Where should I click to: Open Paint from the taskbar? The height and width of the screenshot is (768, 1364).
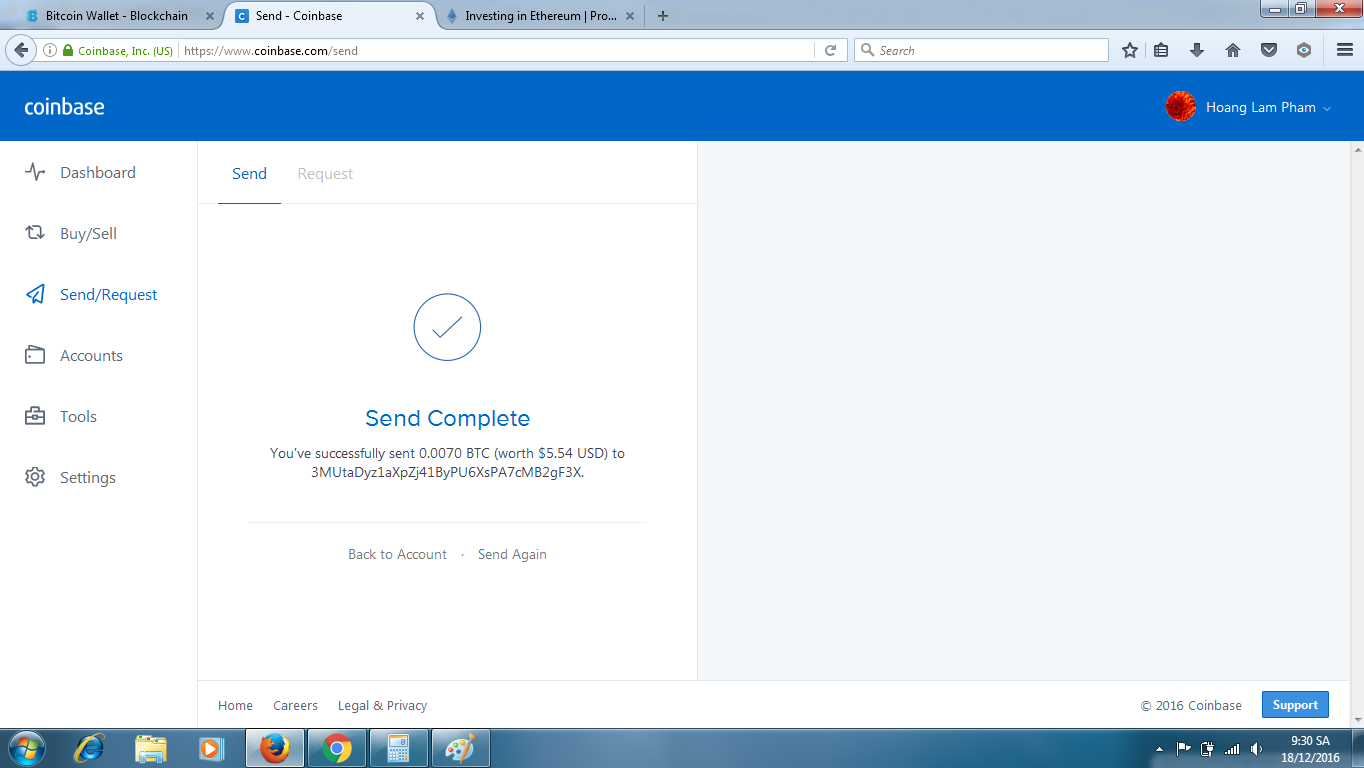tap(461, 748)
